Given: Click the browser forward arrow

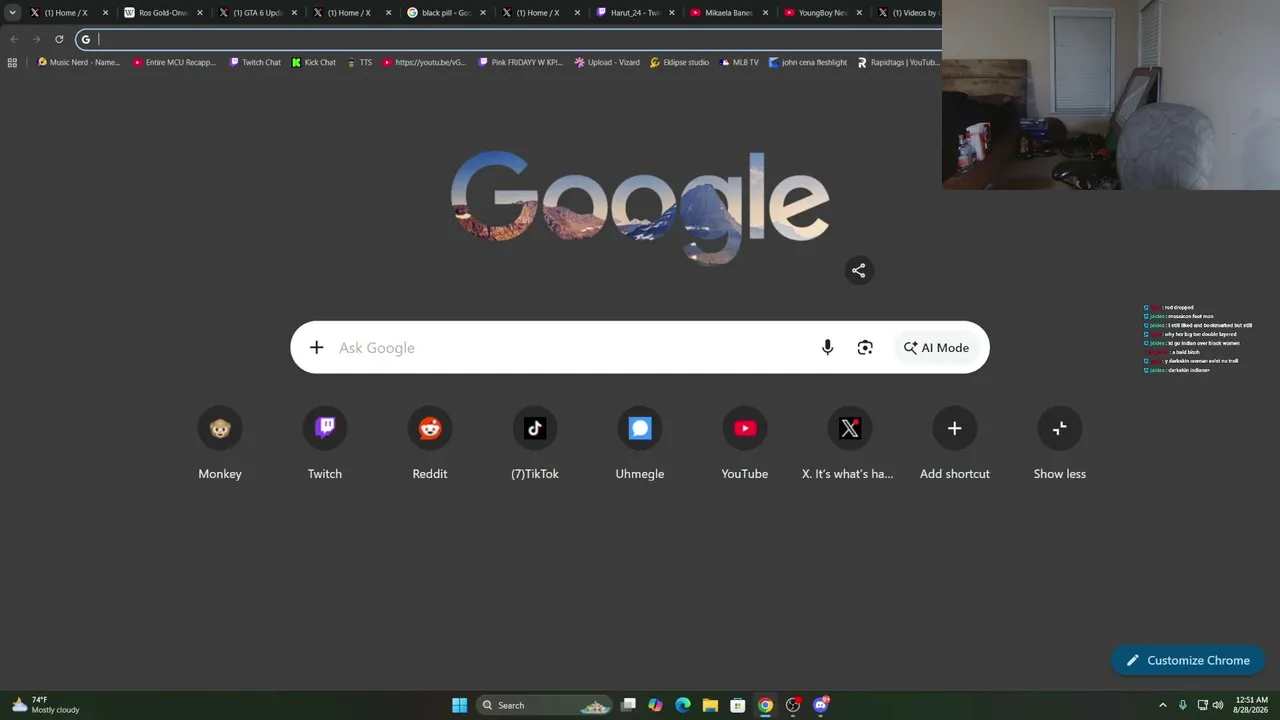Looking at the screenshot, I should click(x=36, y=39).
